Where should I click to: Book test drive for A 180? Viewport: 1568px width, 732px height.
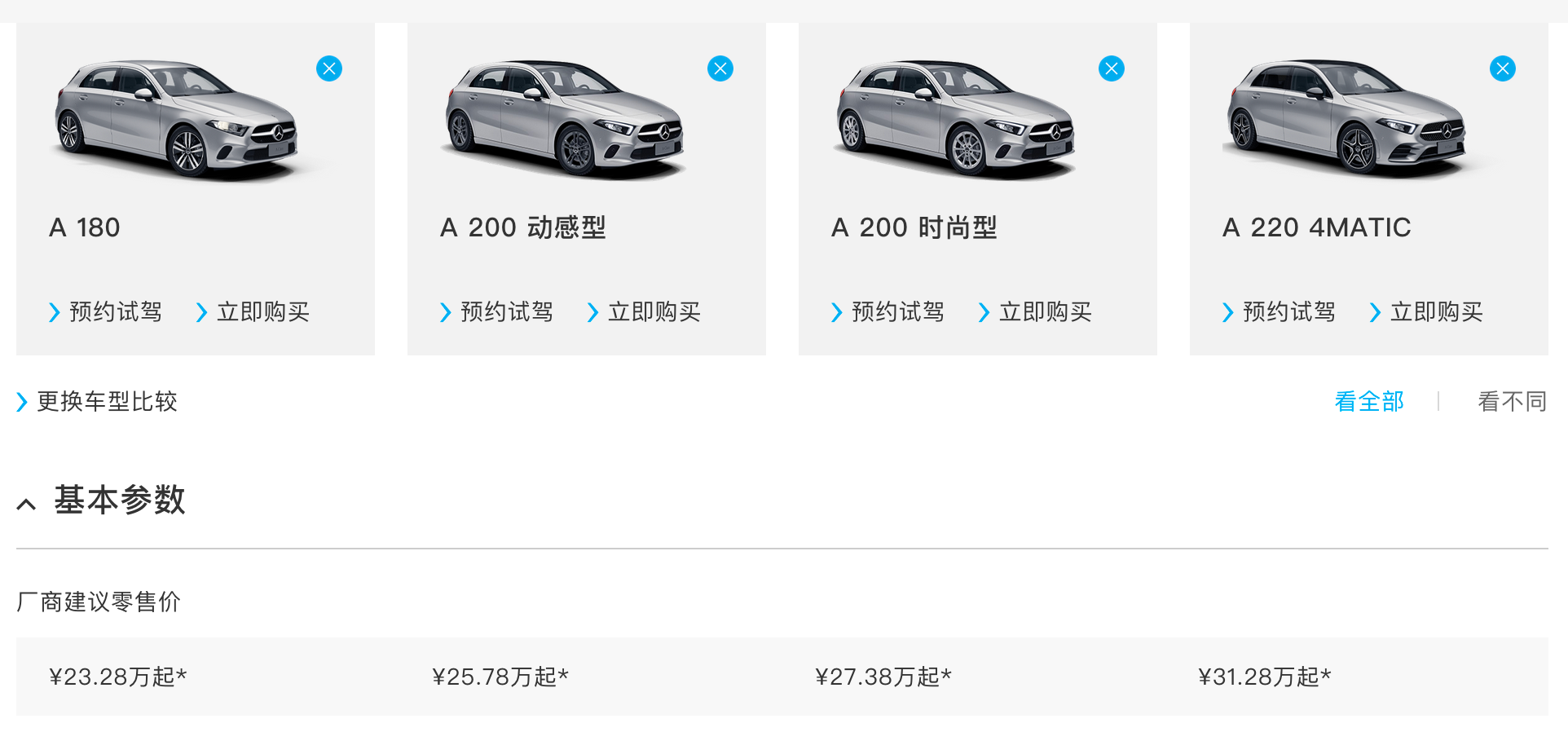pyautogui.click(x=106, y=312)
